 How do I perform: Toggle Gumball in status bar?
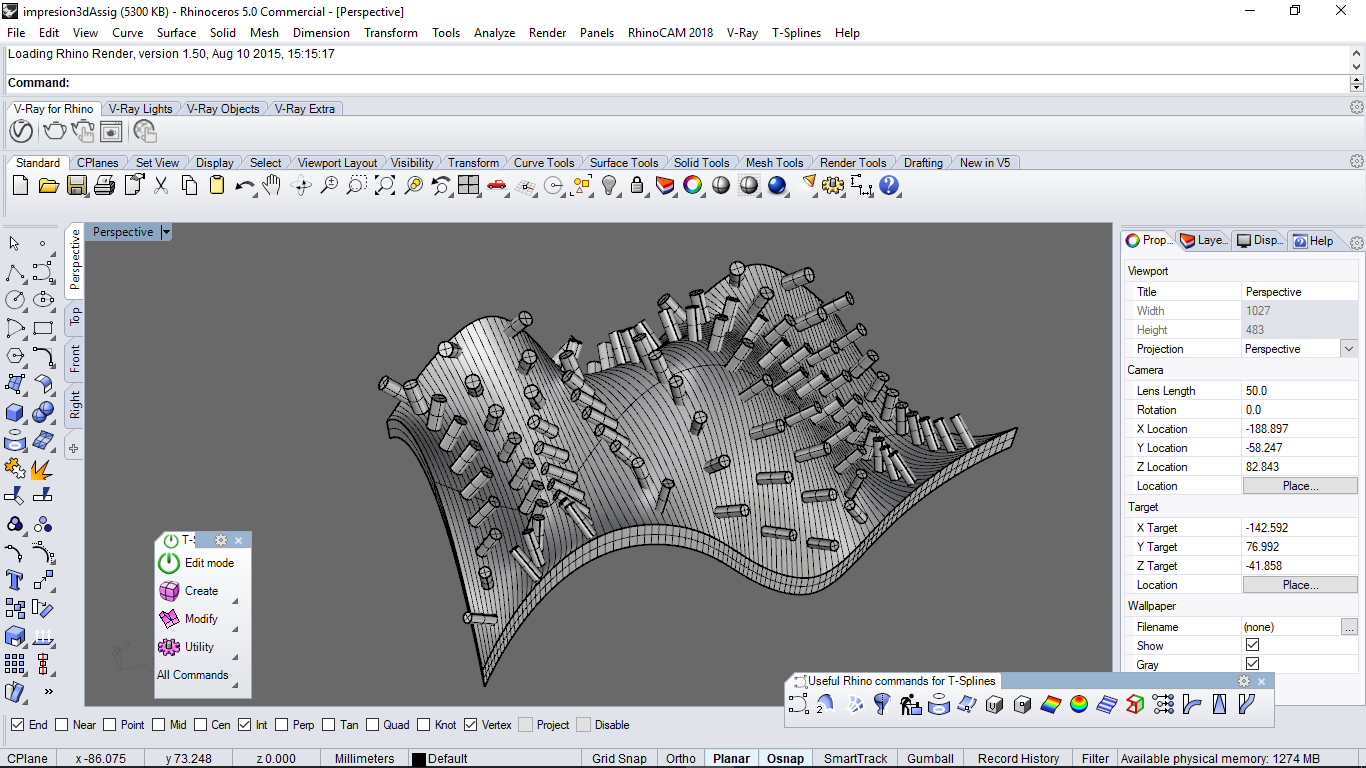click(930, 759)
